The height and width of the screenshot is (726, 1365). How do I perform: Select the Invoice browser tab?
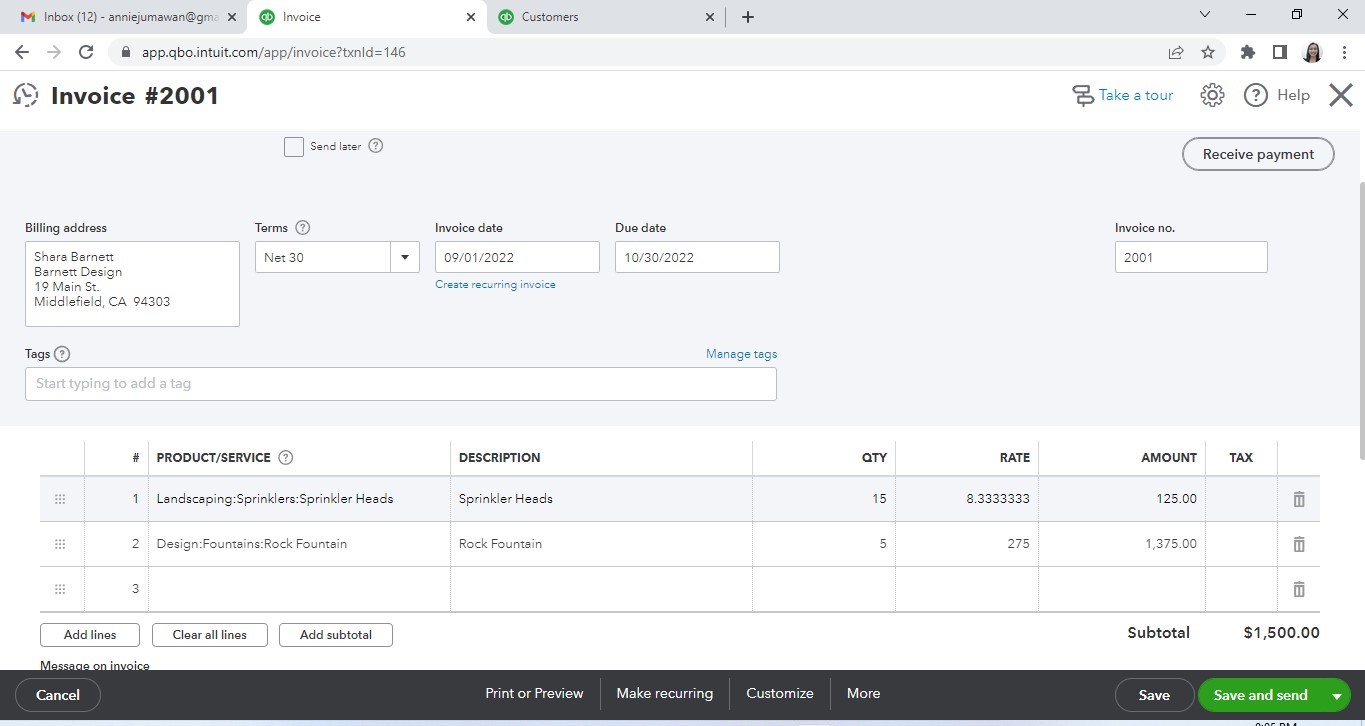[x=369, y=17]
